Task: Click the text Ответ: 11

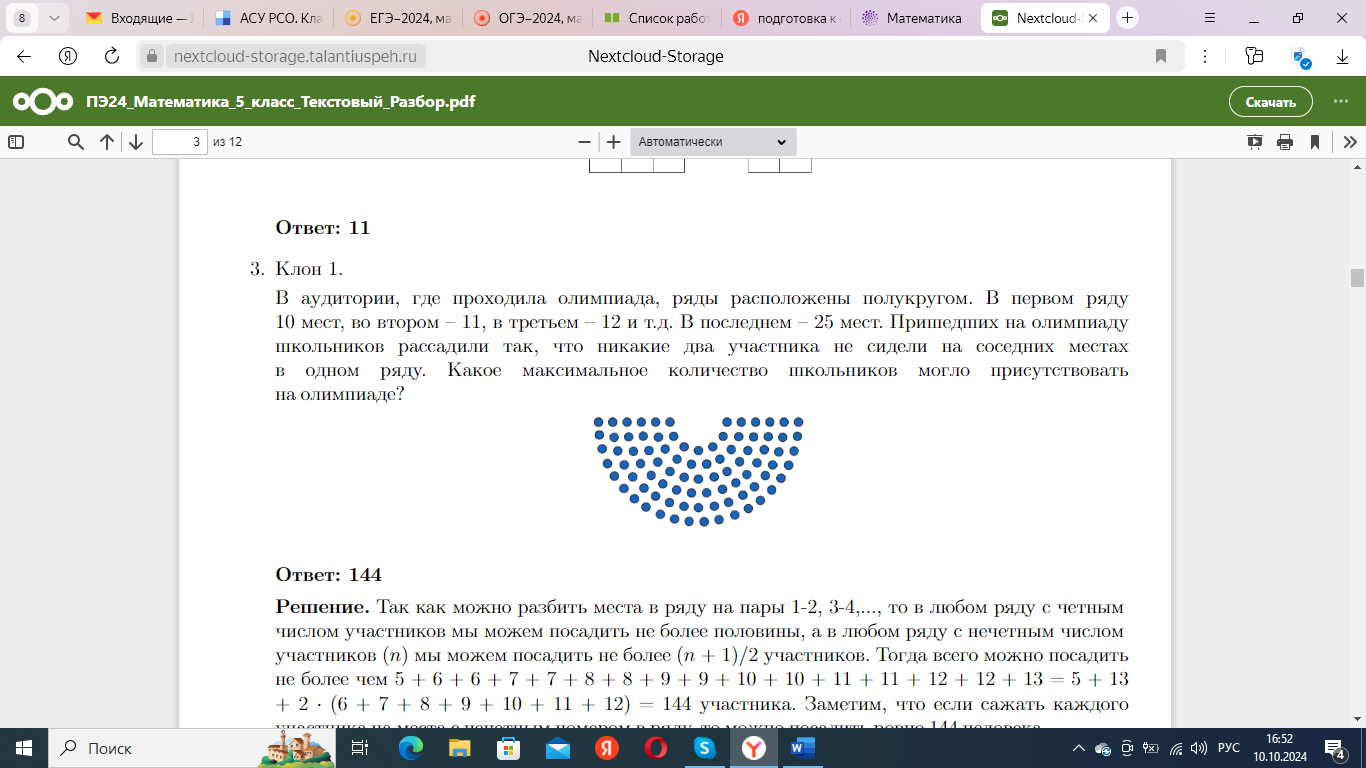Action: (x=323, y=228)
